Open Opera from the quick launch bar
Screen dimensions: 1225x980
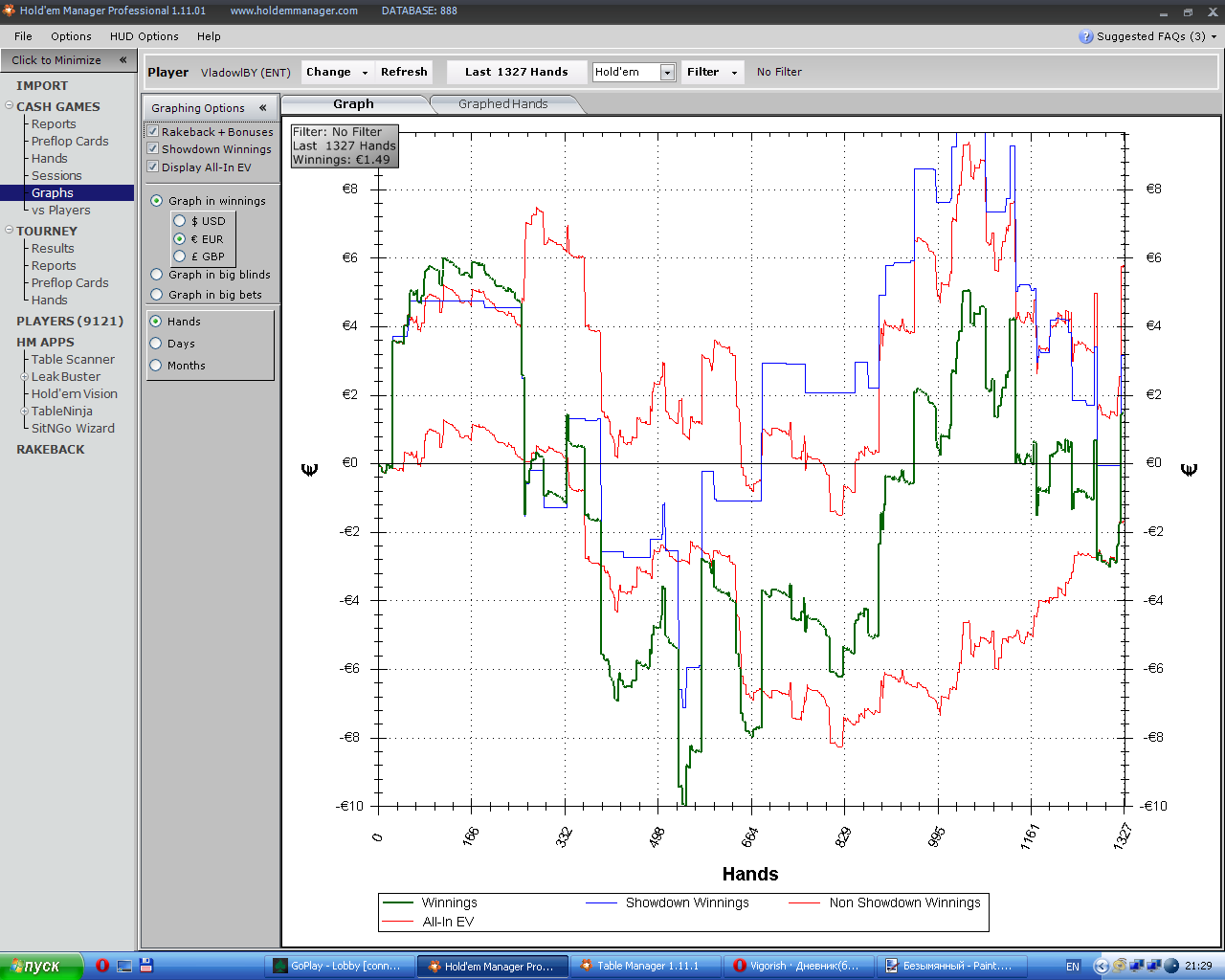pos(102,966)
